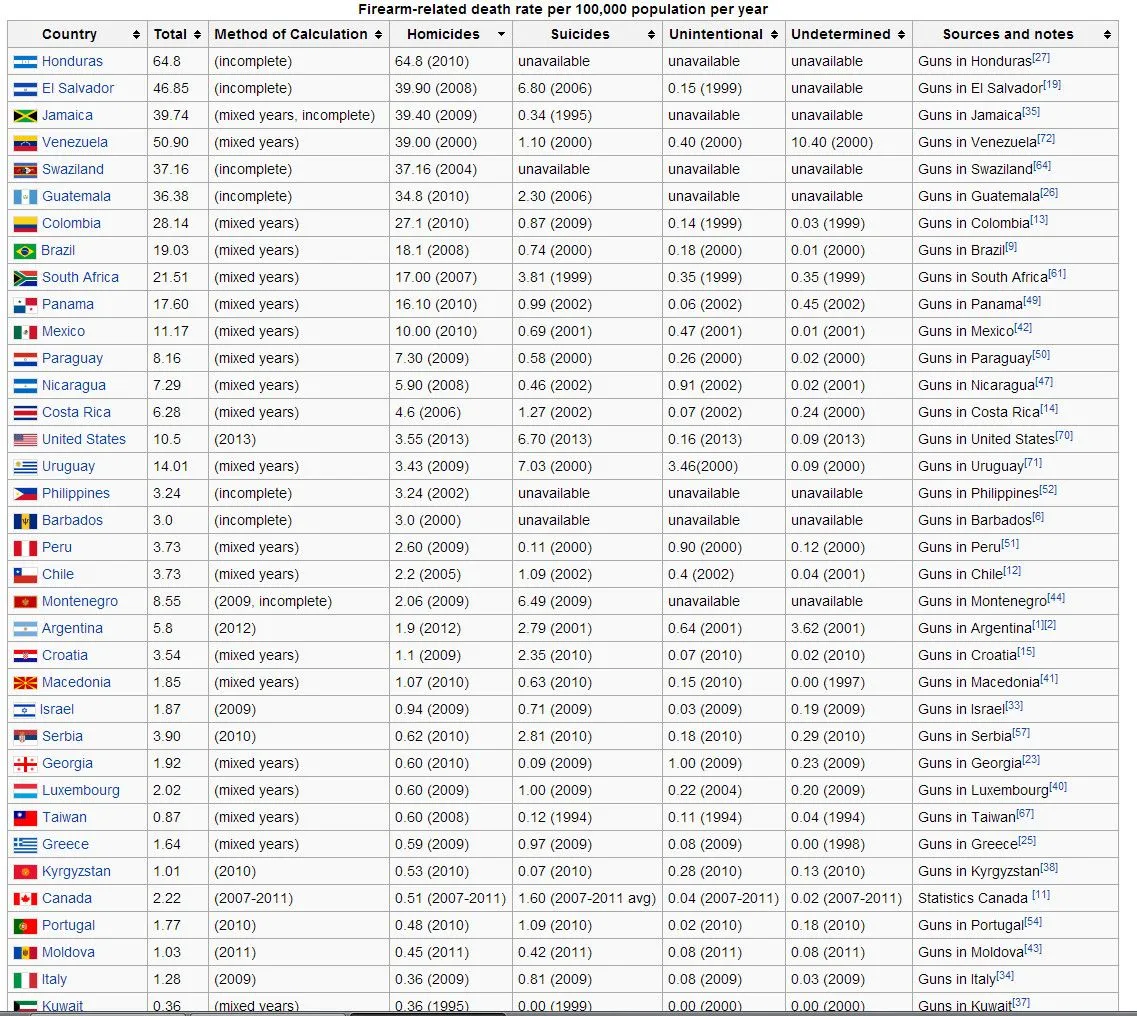Screen dimensions: 1137x1016
Task: Click the Israel flag icon
Action: tap(25, 710)
